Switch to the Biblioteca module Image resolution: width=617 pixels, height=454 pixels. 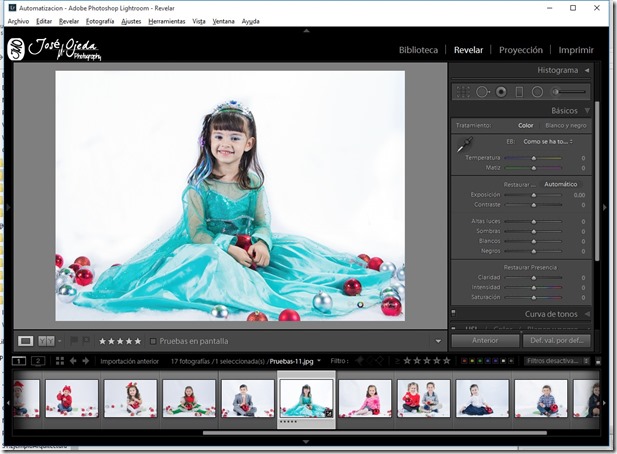click(418, 50)
